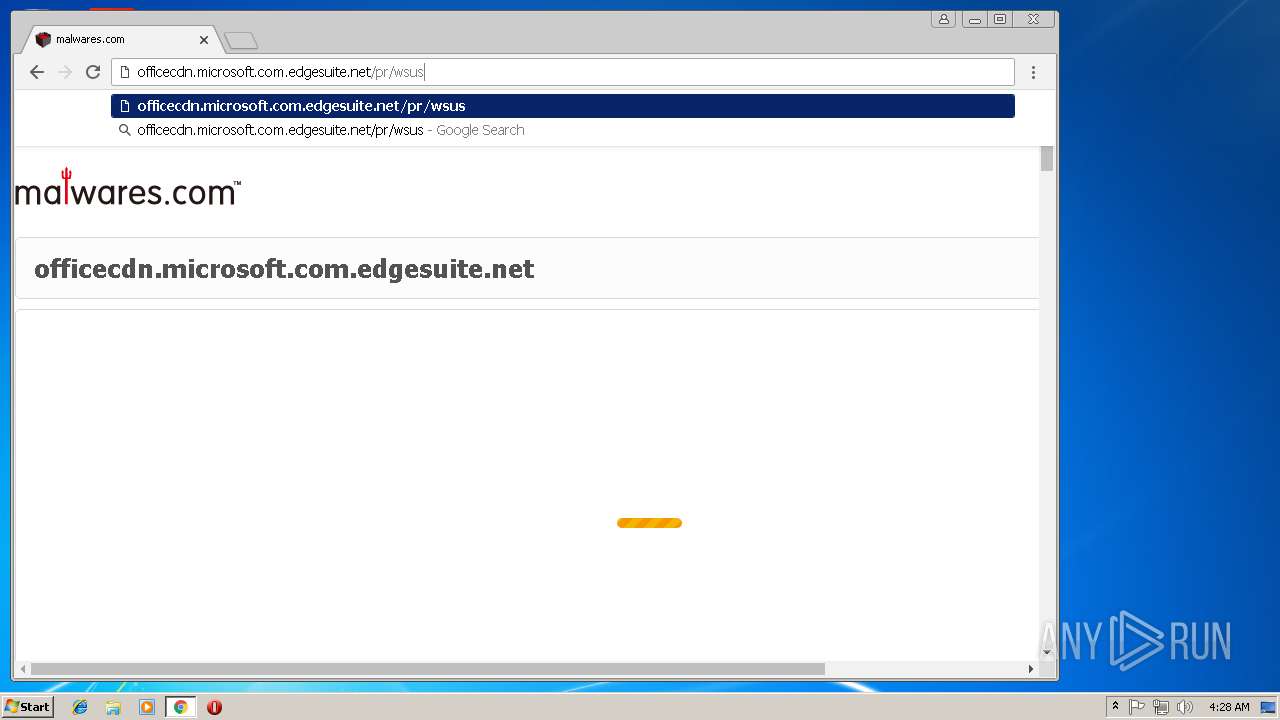
Task: Choose the officecdn URL autocomplete suggestion
Action: pyautogui.click(x=563, y=106)
